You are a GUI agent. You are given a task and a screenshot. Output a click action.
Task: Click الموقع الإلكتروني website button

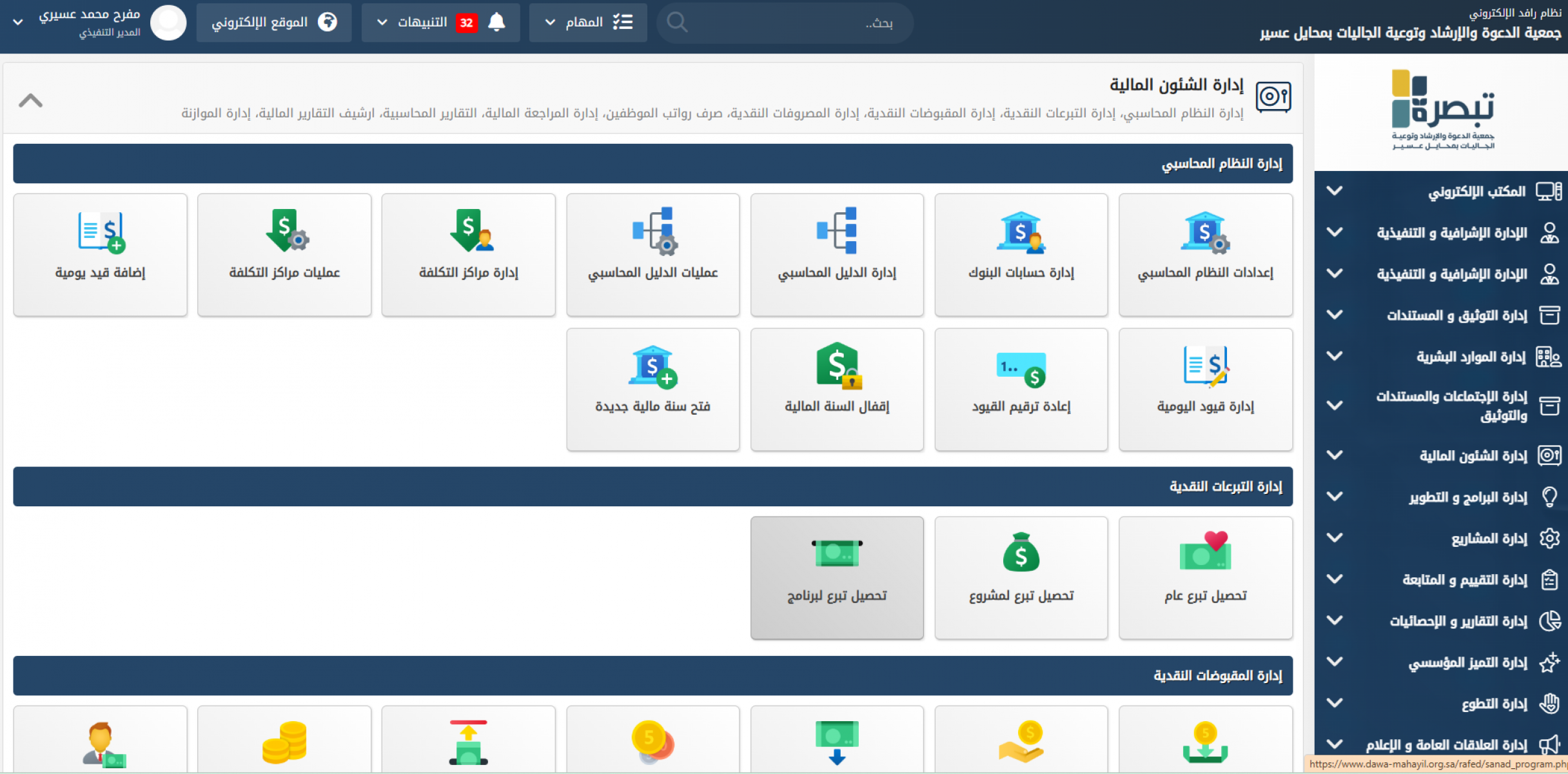(x=274, y=23)
